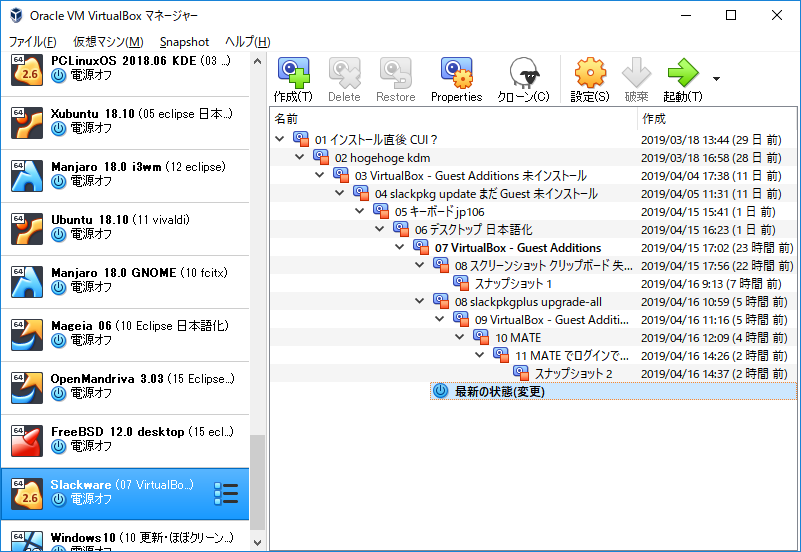801x552 pixels.
Task: Collapse 06 デスクトップ 日本語化 snapshot node
Action: (x=380, y=229)
